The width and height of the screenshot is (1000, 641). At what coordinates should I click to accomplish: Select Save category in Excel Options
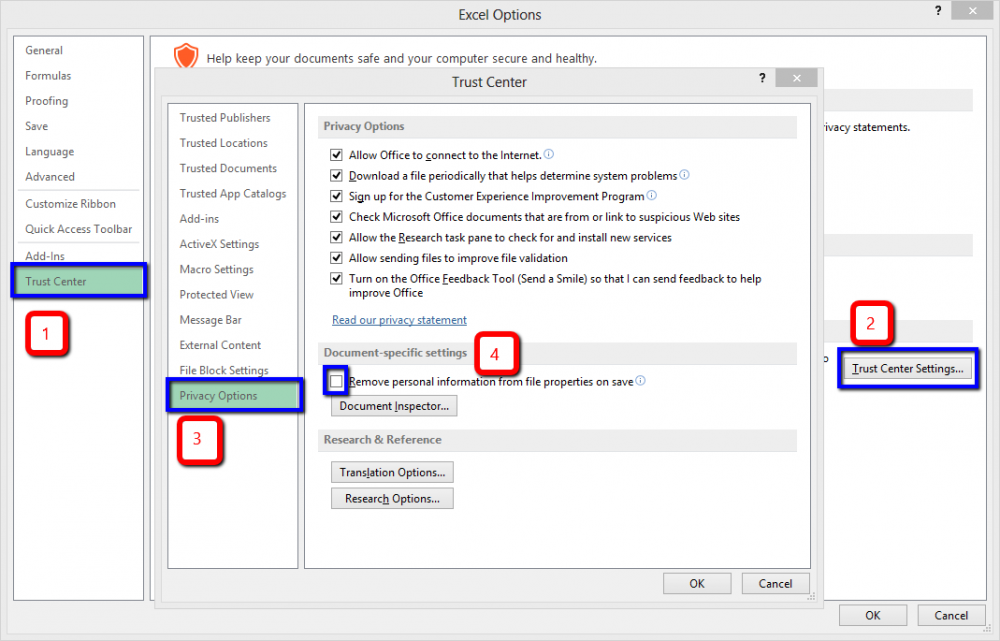[x=36, y=126]
